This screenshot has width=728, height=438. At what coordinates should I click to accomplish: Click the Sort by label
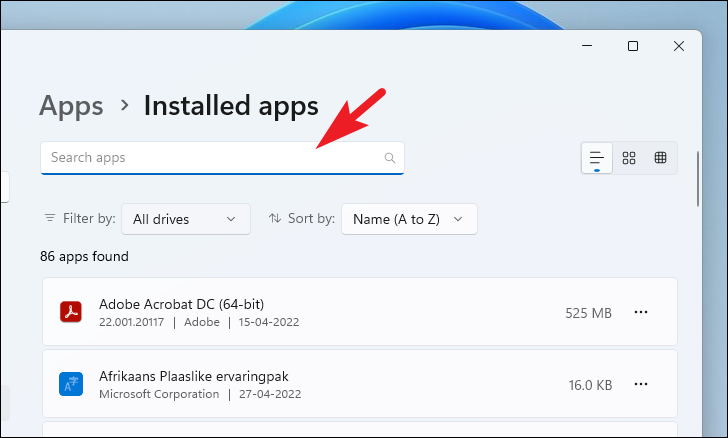[x=311, y=218]
